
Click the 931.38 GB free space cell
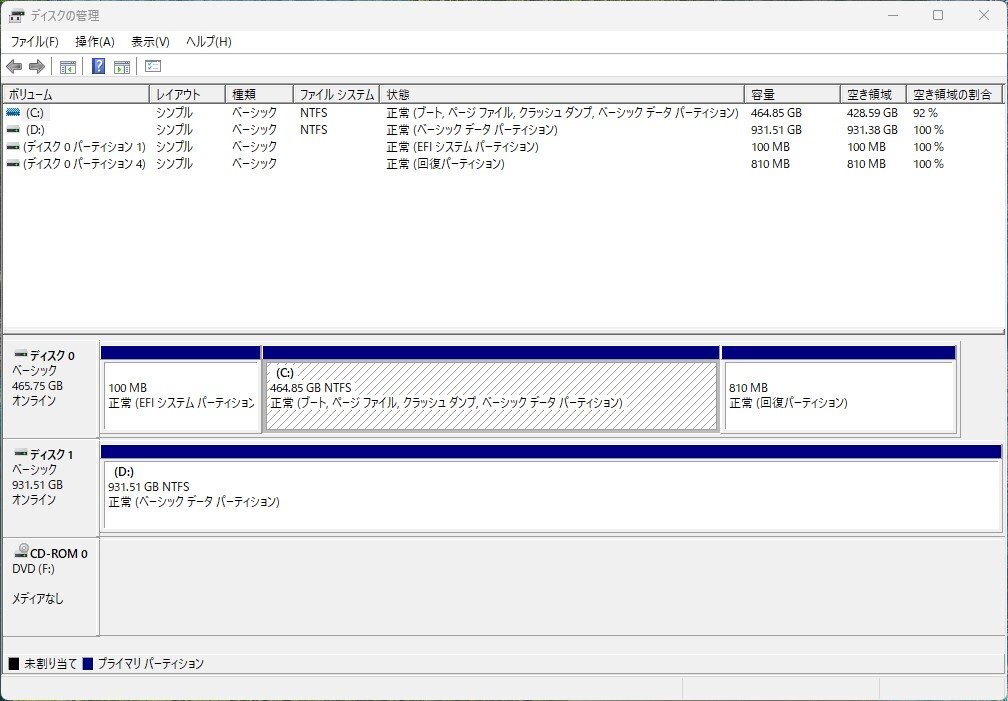(x=872, y=129)
